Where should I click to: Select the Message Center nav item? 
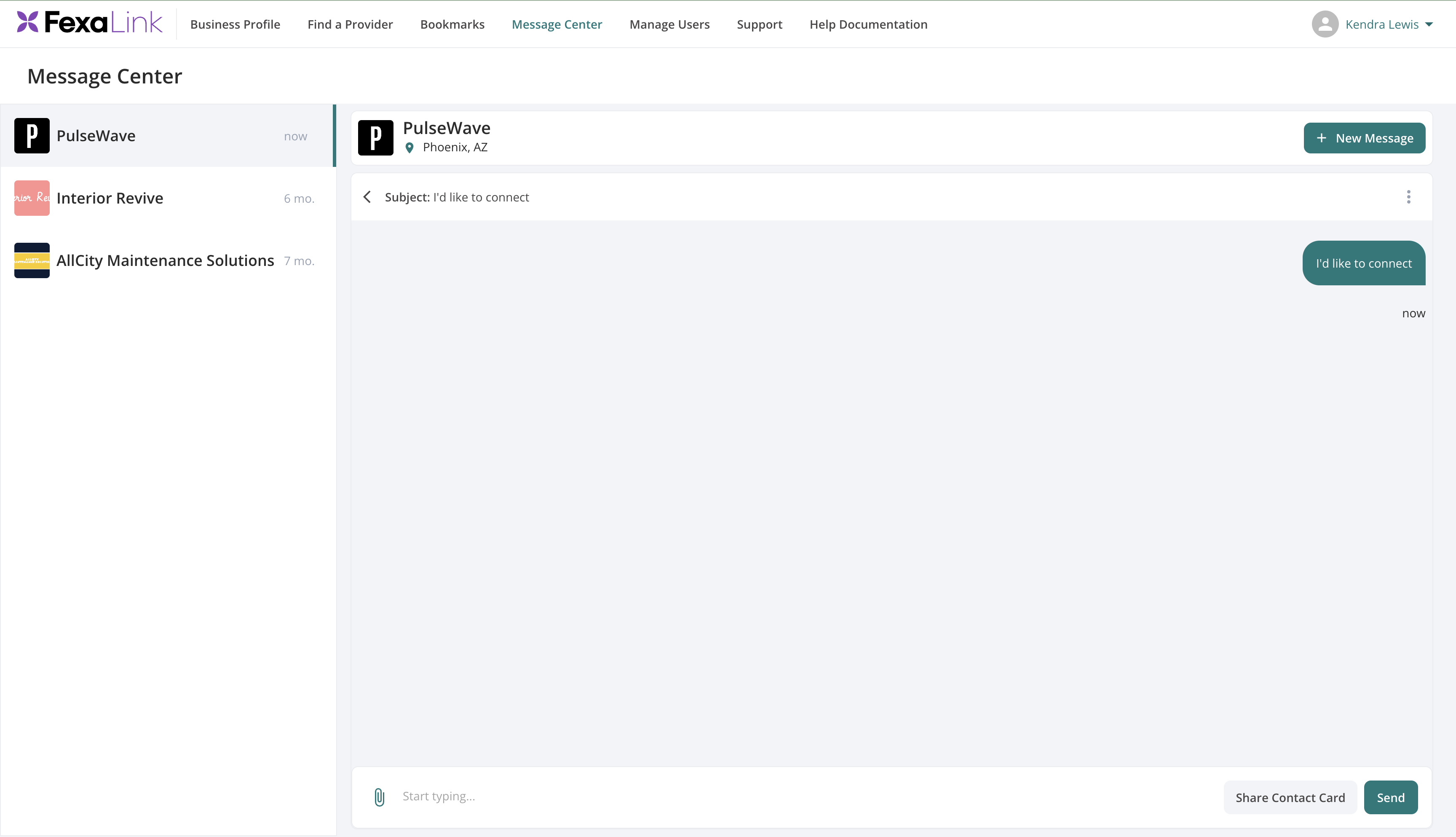(x=557, y=24)
